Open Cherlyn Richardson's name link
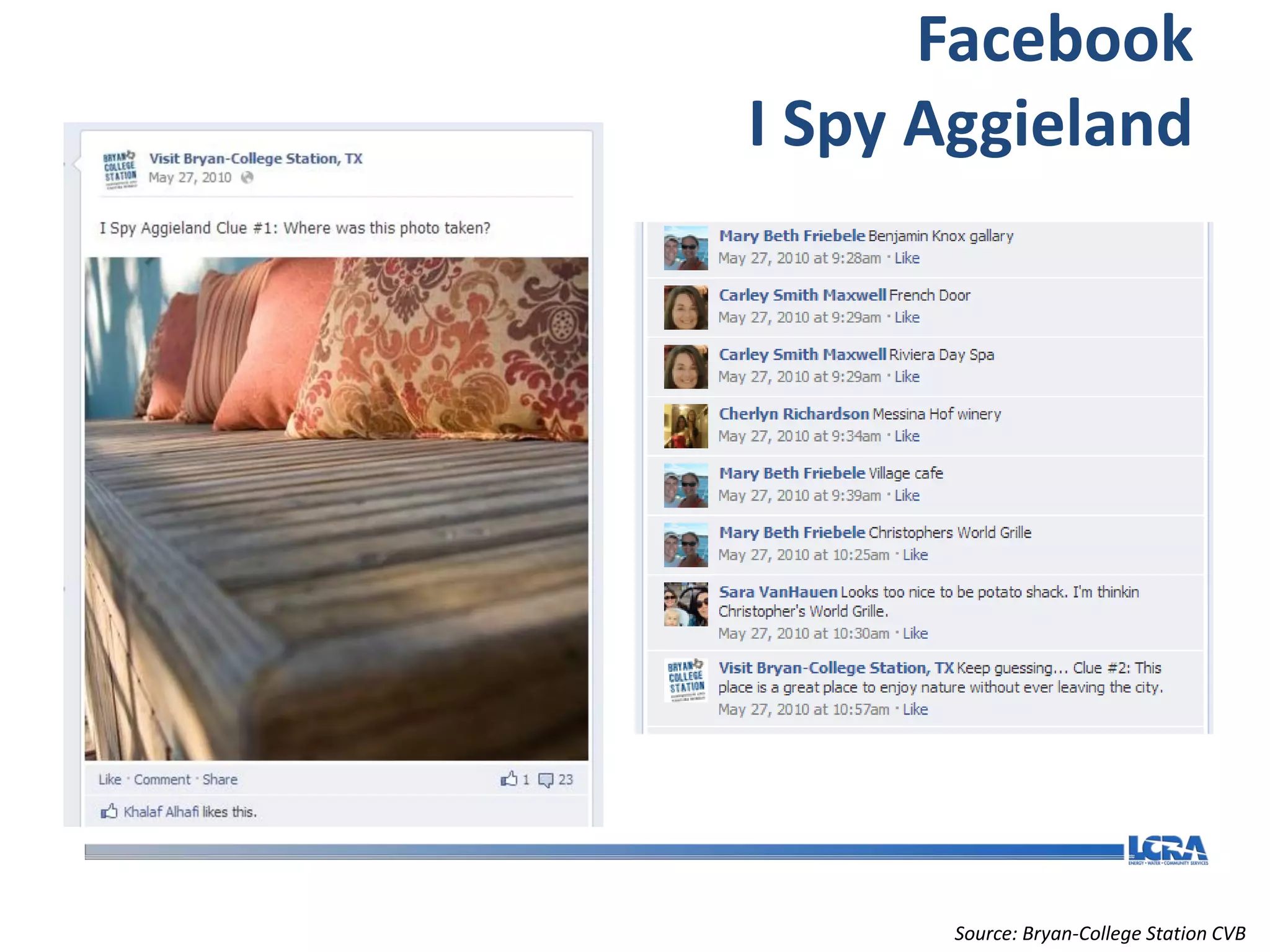This screenshot has width=1270, height=952. click(x=794, y=414)
